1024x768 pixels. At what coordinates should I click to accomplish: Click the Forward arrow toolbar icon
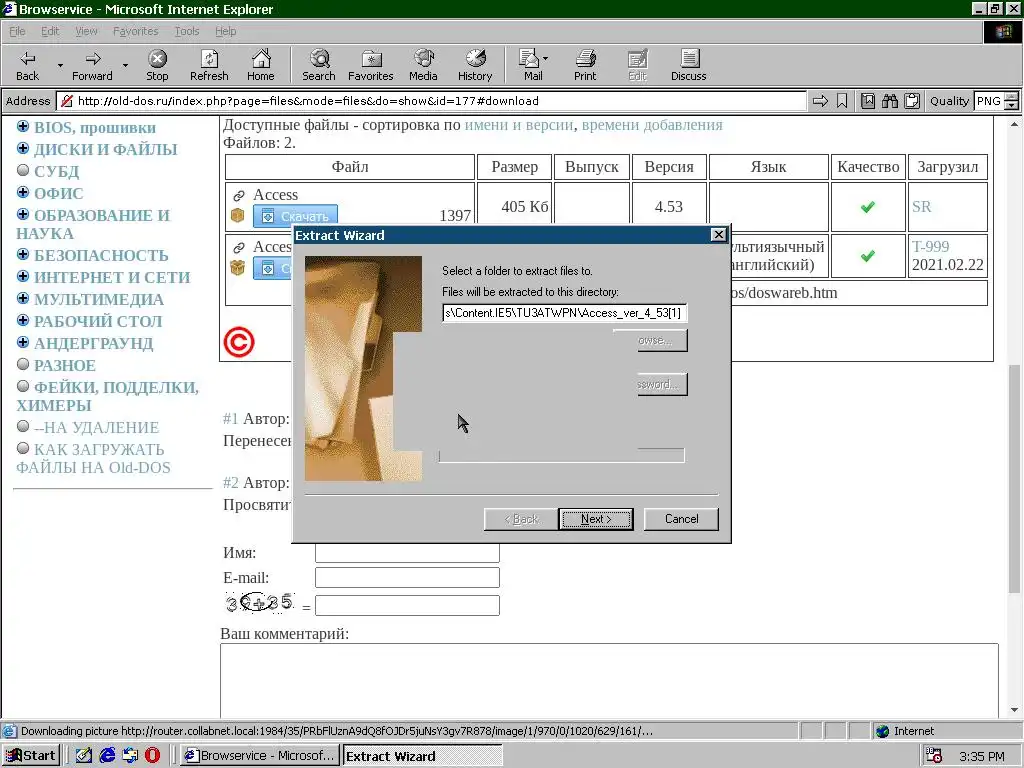[92, 65]
